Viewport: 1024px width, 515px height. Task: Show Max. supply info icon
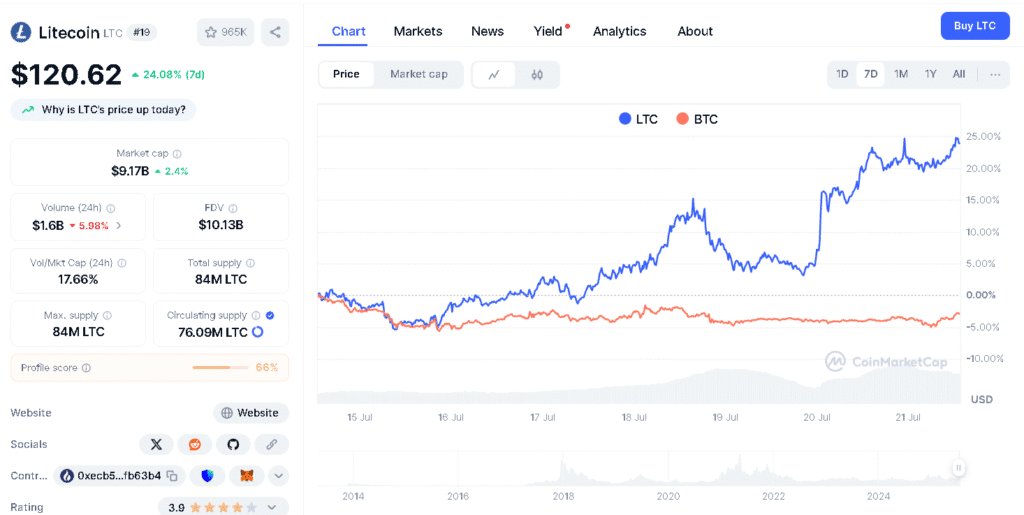(x=107, y=315)
